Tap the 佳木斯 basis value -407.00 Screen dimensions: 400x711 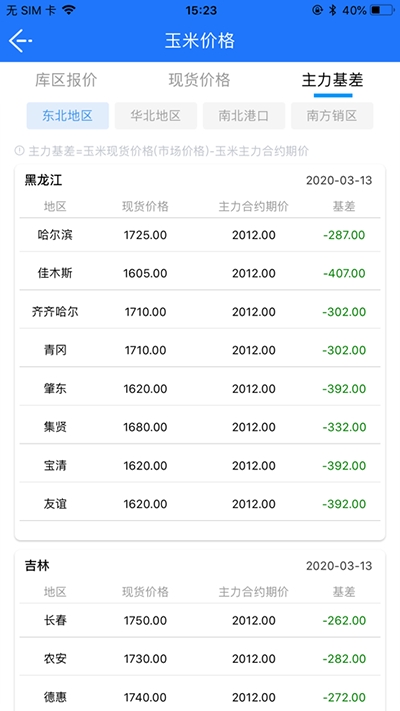[344, 273]
